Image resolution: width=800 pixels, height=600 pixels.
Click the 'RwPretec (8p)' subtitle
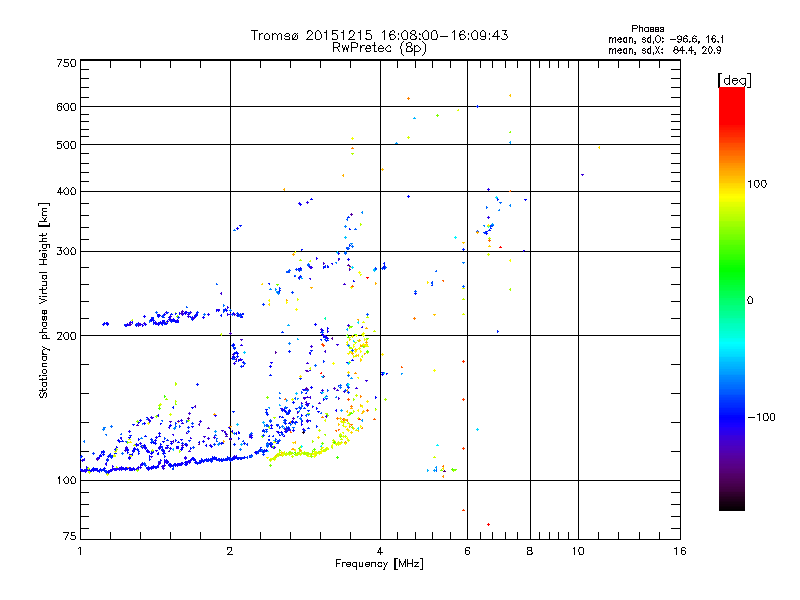click(x=379, y=48)
